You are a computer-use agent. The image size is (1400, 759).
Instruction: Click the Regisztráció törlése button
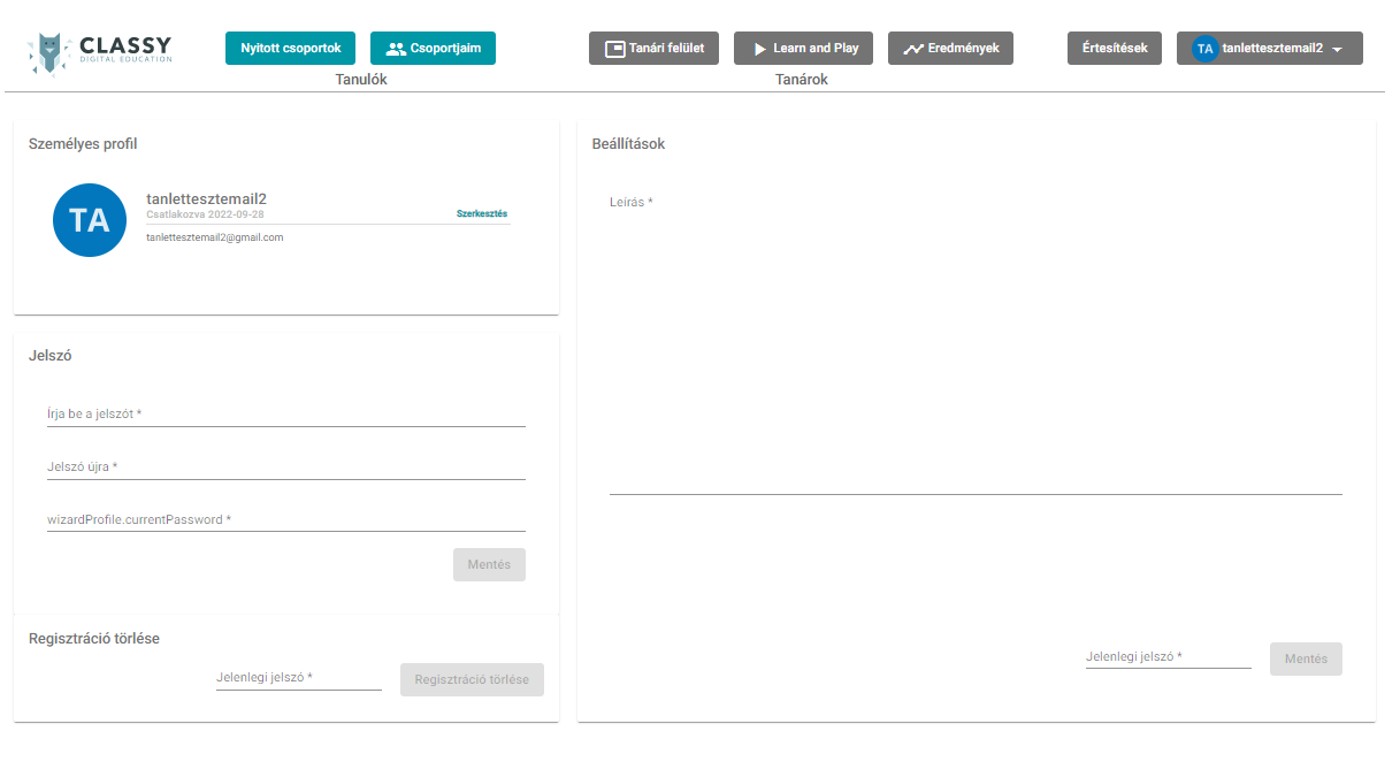coord(472,680)
